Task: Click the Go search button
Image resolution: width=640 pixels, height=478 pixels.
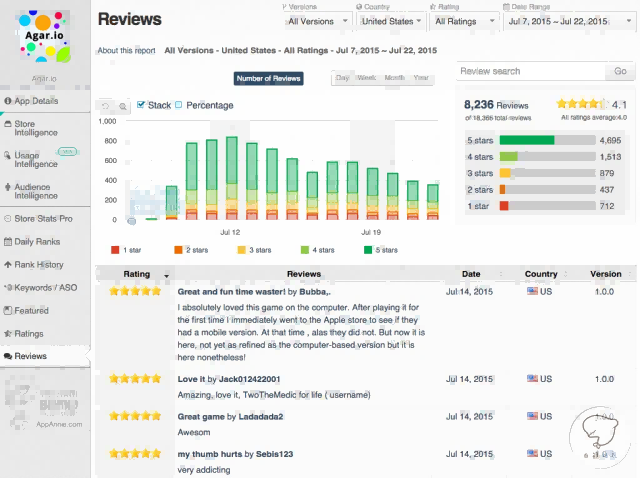Action: tap(620, 71)
